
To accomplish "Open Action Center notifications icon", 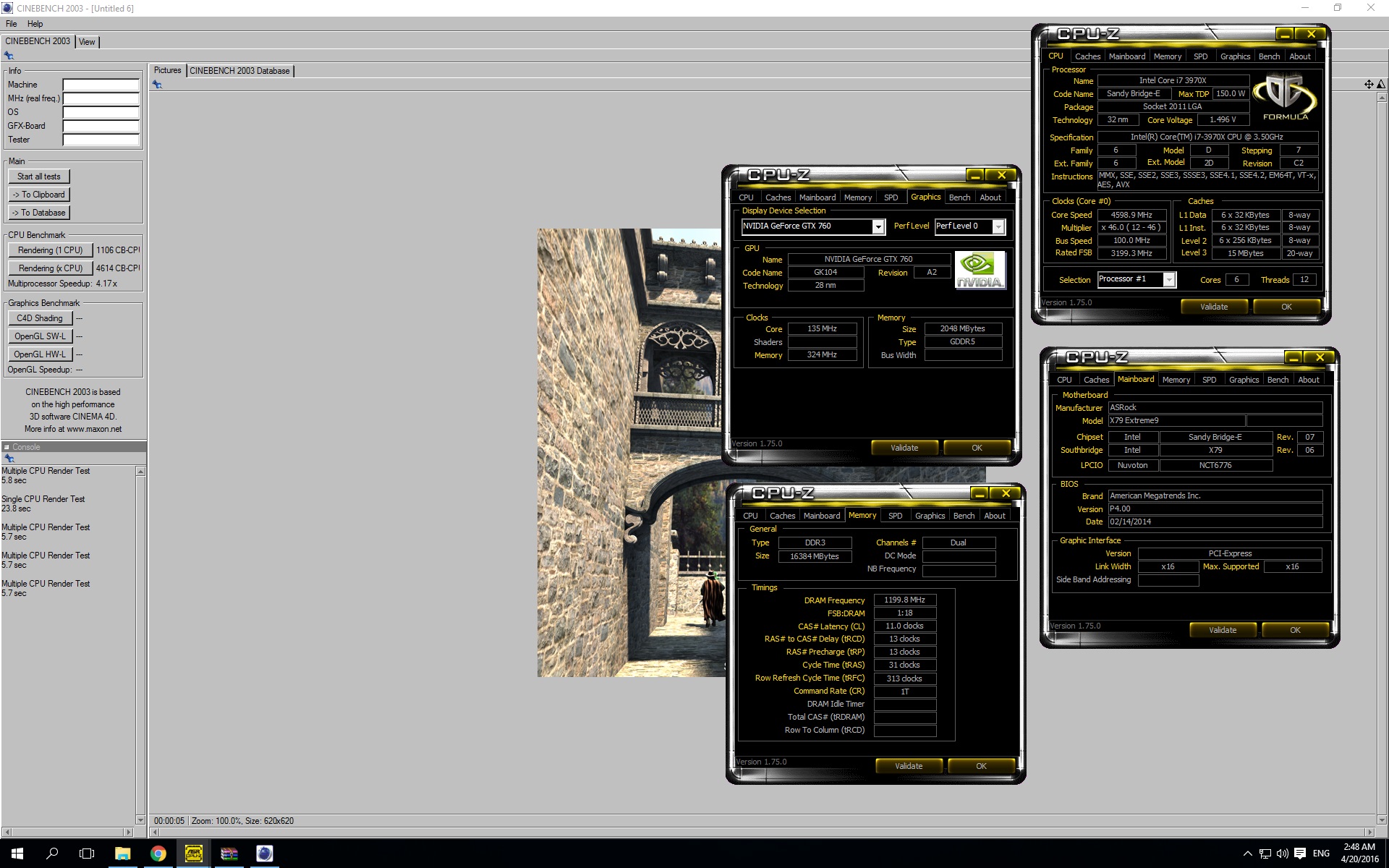I will point(1300,854).
